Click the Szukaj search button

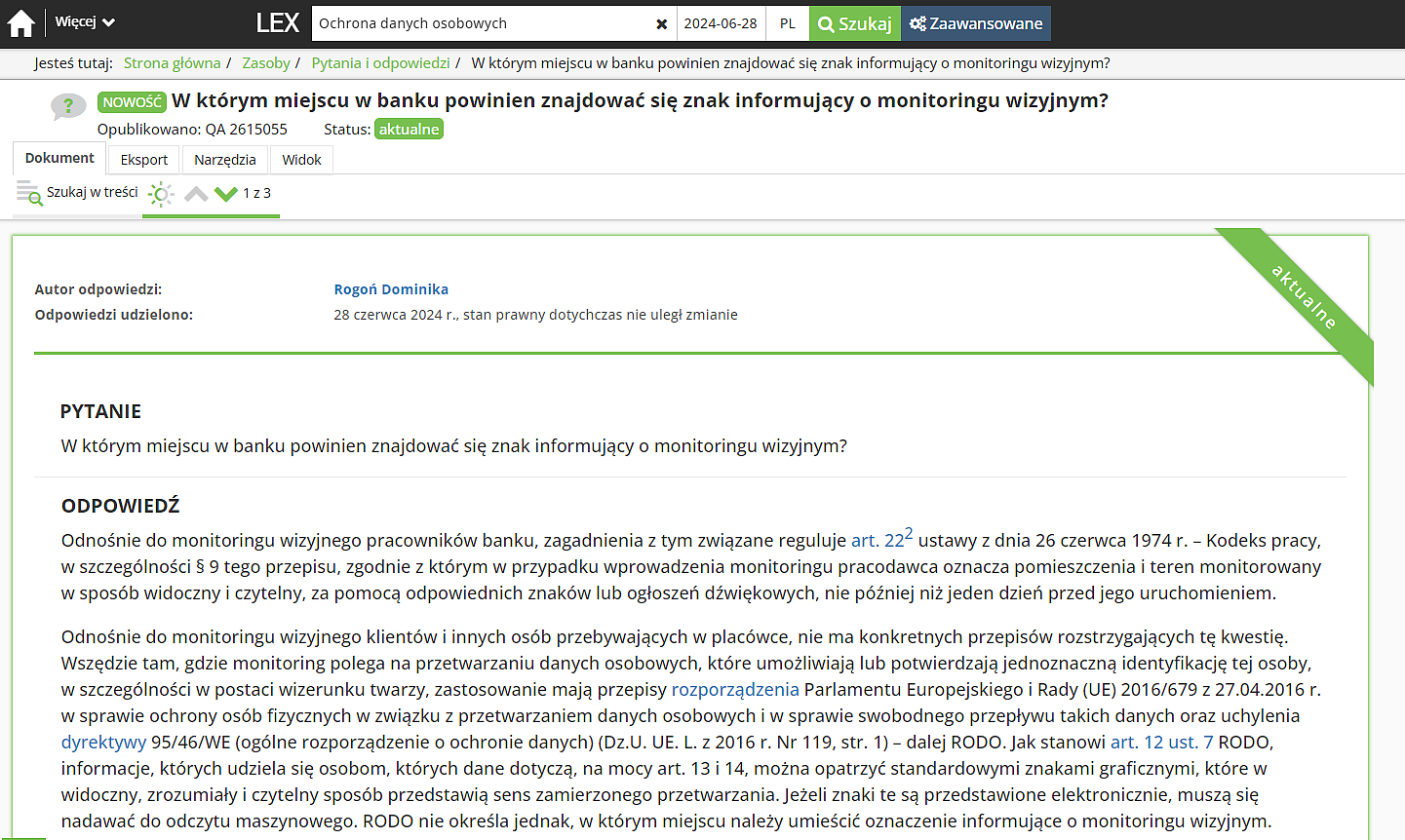(854, 23)
